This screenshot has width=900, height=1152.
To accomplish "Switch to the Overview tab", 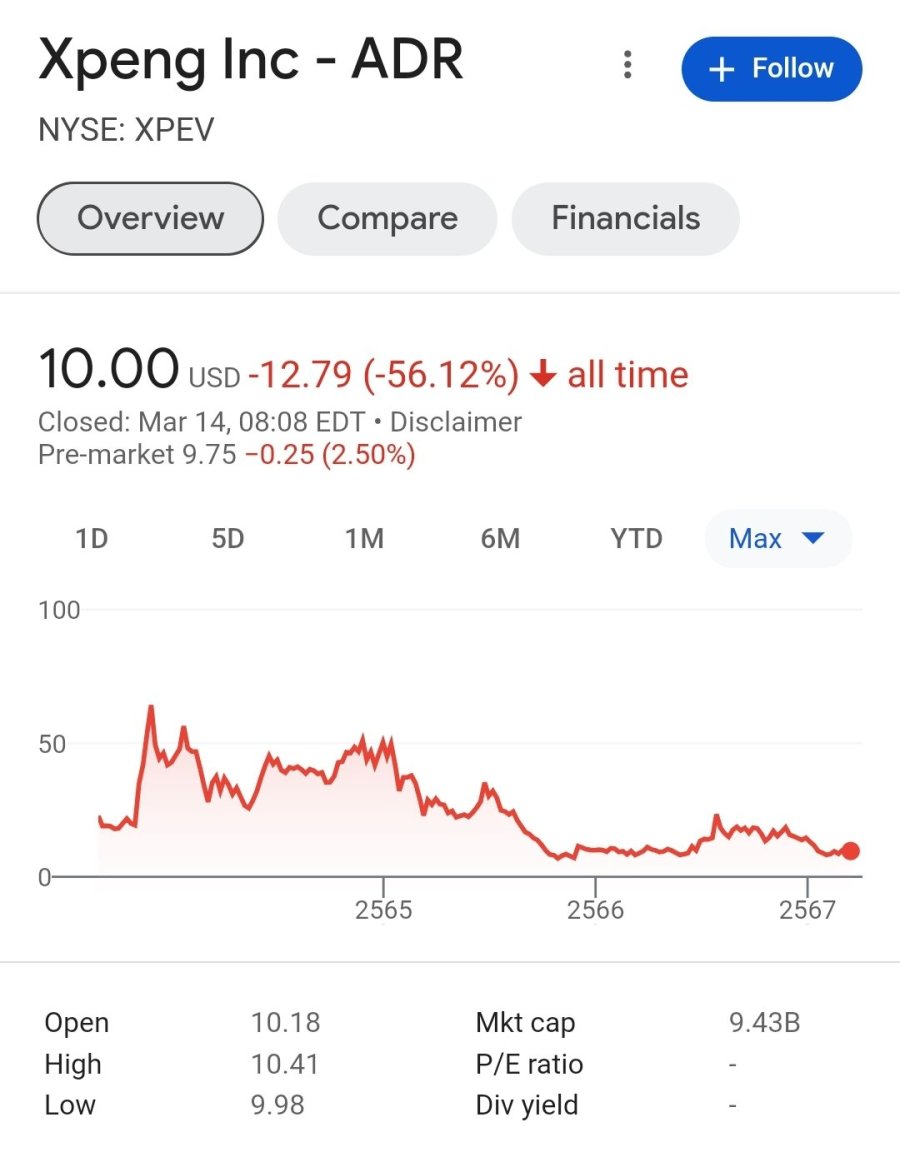I will [151, 218].
